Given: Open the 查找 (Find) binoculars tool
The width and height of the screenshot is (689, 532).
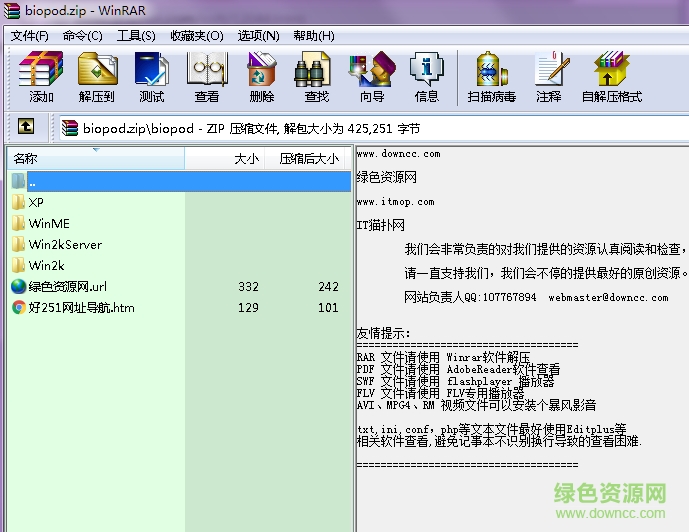Looking at the screenshot, I should point(312,69).
